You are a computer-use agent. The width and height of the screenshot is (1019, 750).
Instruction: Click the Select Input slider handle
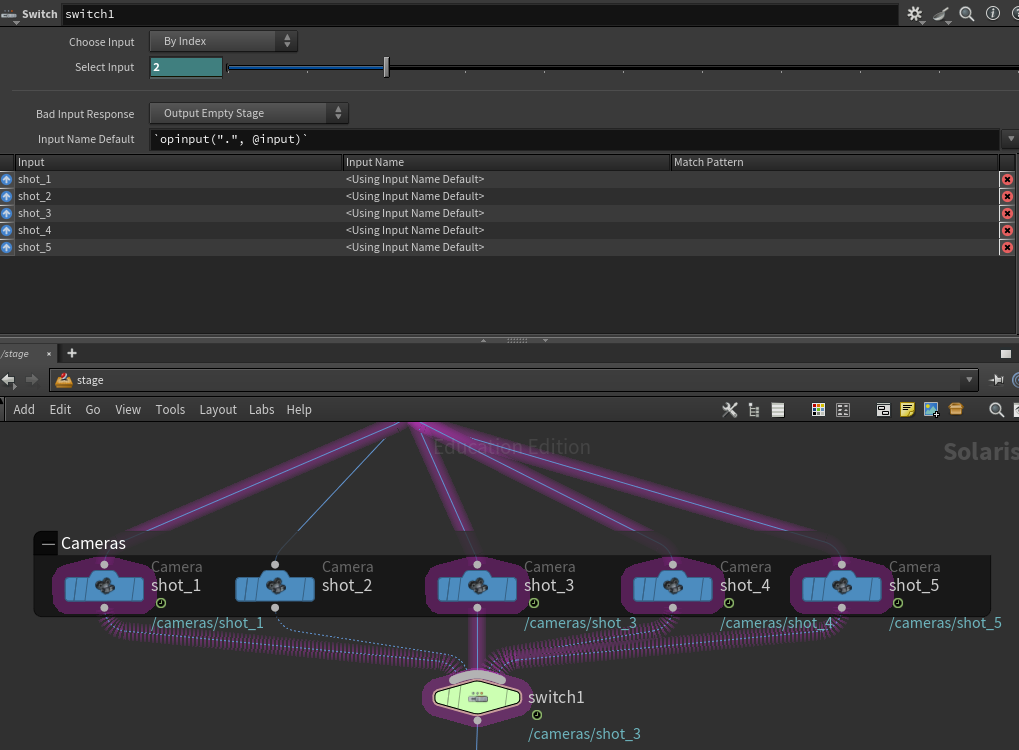[x=386, y=68]
